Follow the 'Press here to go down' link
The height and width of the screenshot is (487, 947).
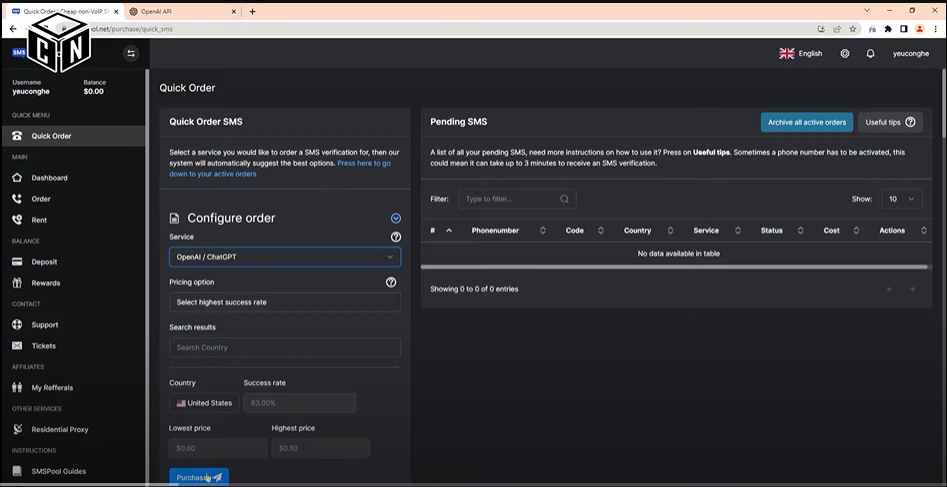tap(364, 162)
